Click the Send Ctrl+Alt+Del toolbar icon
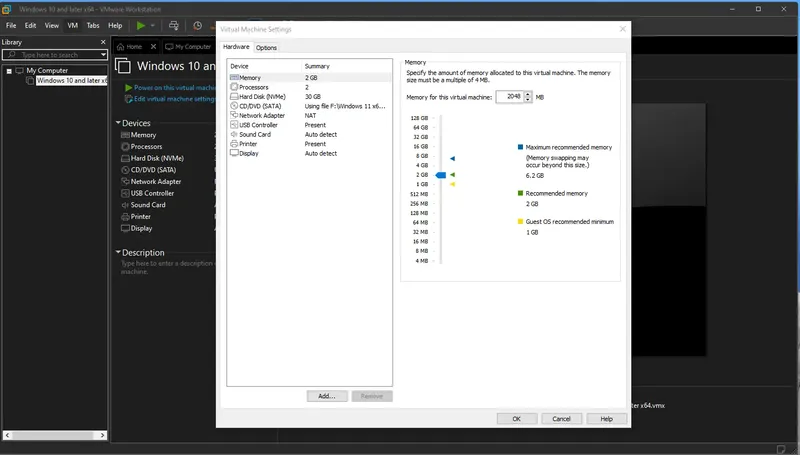The width and height of the screenshot is (800, 455). pyautogui.click(x=174, y=26)
